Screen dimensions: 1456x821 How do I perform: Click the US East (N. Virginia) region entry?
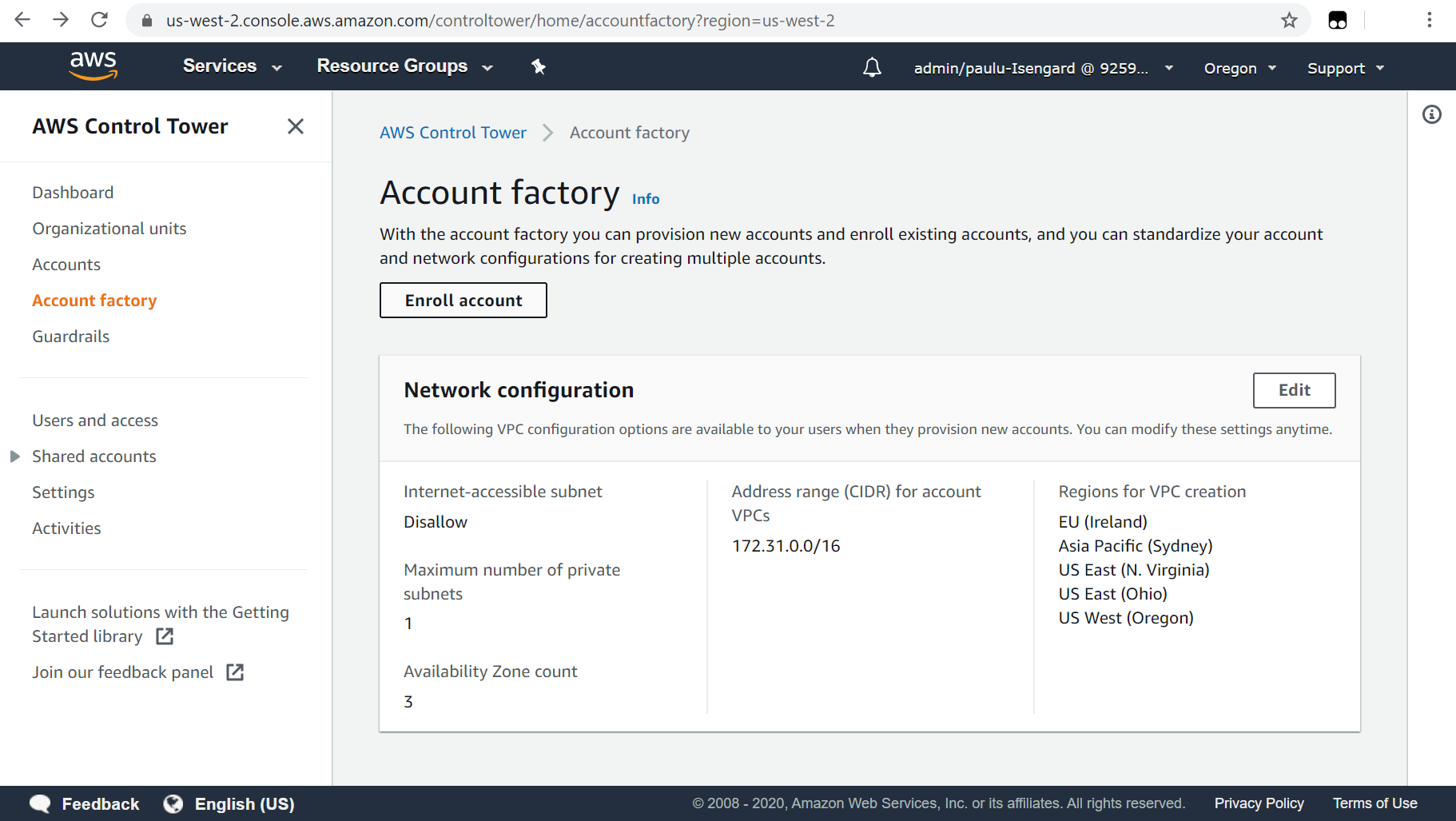(1134, 570)
